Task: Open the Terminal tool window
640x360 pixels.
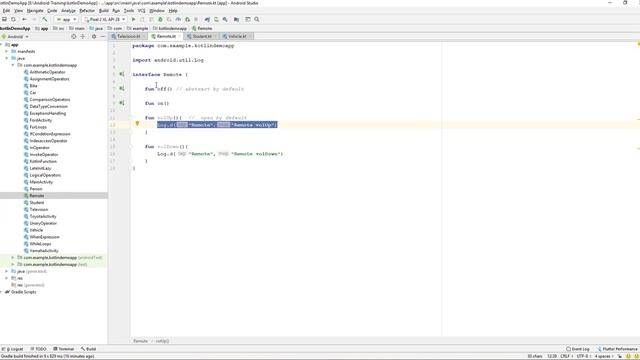Action: [63, 349]
